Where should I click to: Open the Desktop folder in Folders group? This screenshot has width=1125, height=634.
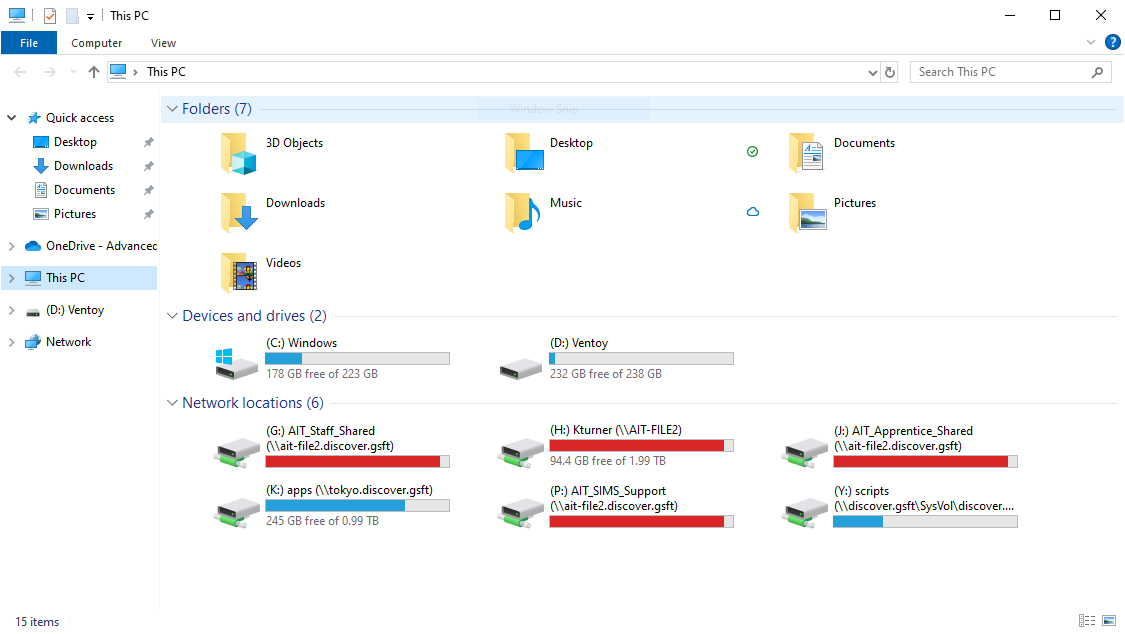pos(524,153)
